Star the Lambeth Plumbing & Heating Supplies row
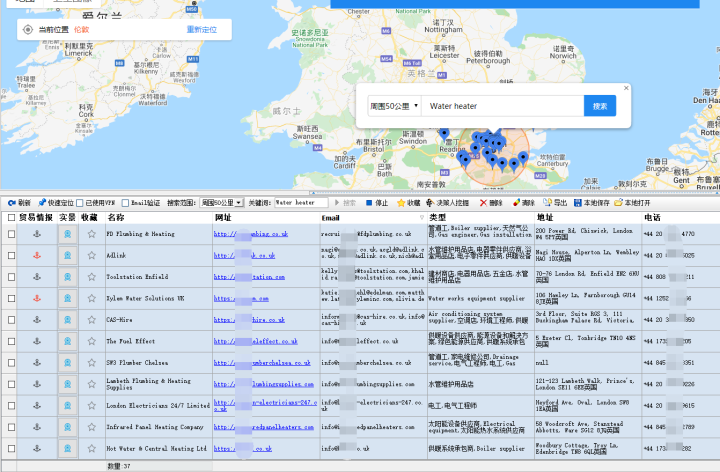 click(91, 384)
